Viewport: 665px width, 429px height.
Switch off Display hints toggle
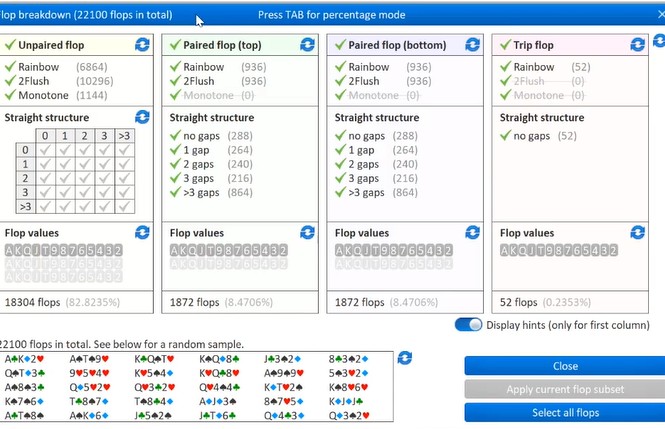click(468, 325)
